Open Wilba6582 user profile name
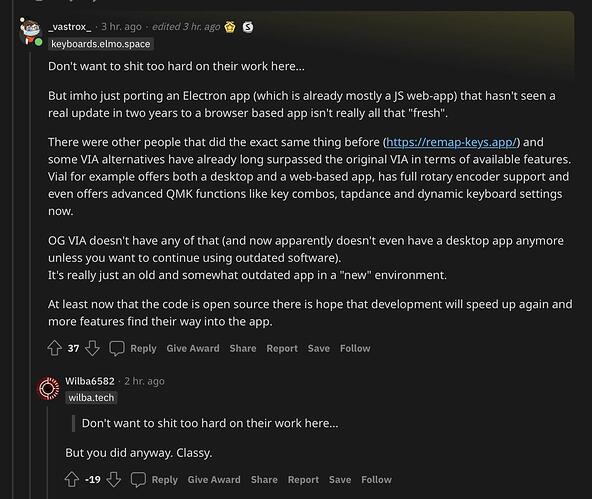This screenshot has height=499, width=592. [x=90, y=381]
